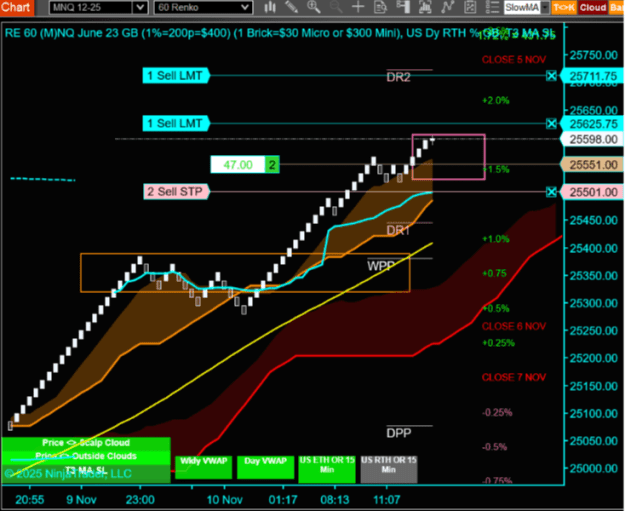Open the chart Properties icon
Image resolution: width=625 pixels, height=511 pixels.
(470, 7)
